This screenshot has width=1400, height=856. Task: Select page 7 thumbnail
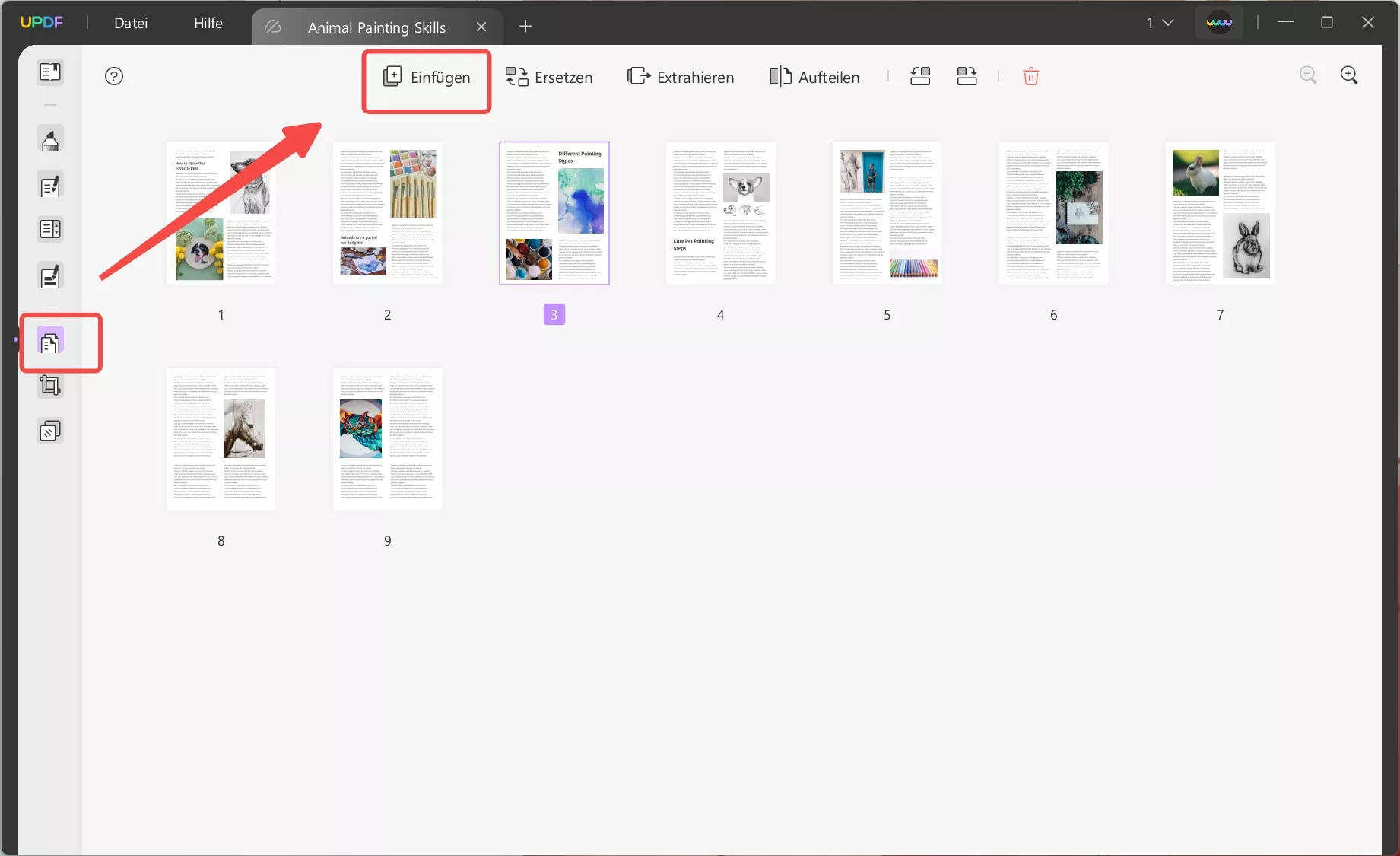tap(1221, 213)
